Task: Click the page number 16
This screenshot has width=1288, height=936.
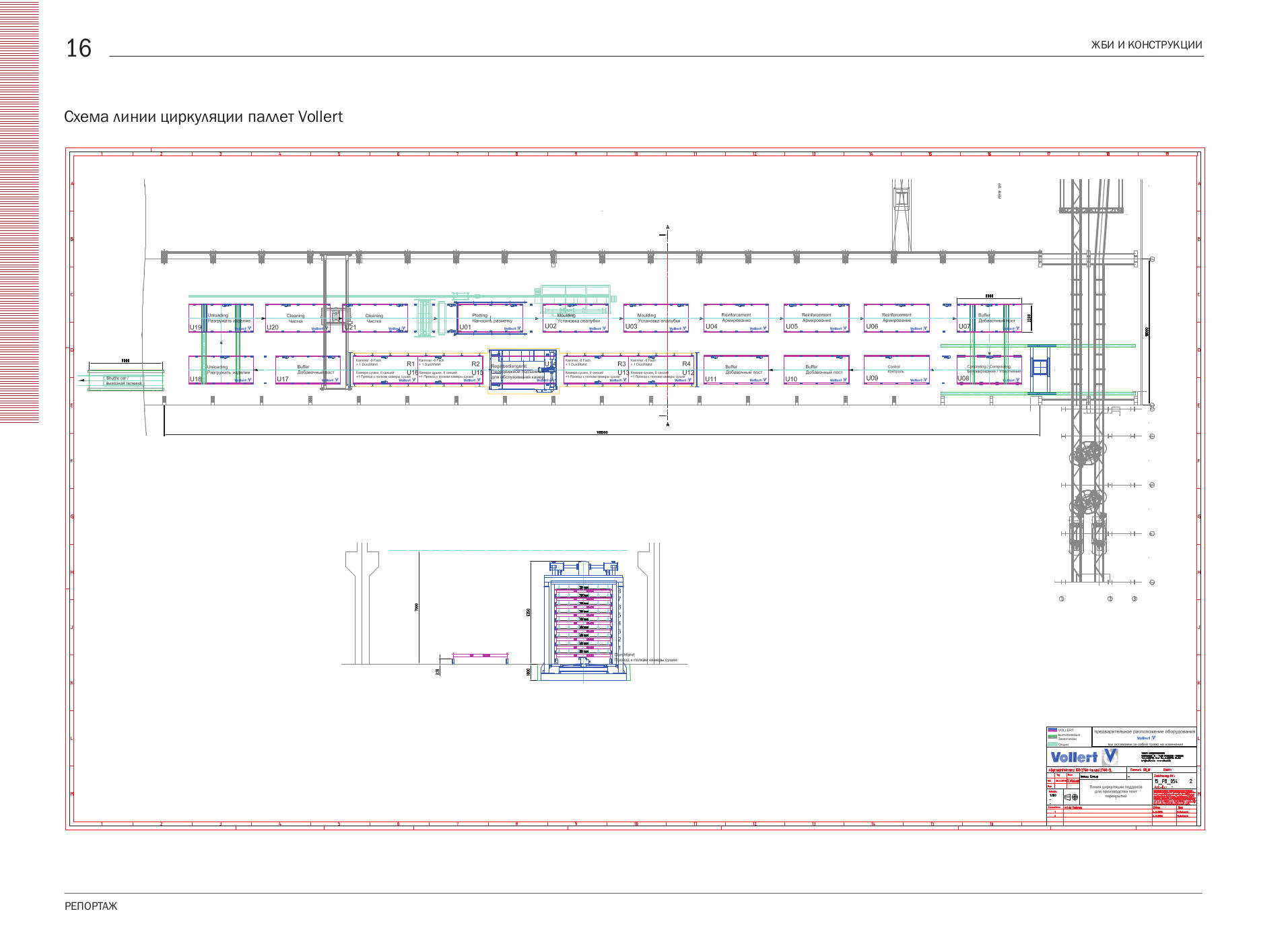Action: [78, 48]
